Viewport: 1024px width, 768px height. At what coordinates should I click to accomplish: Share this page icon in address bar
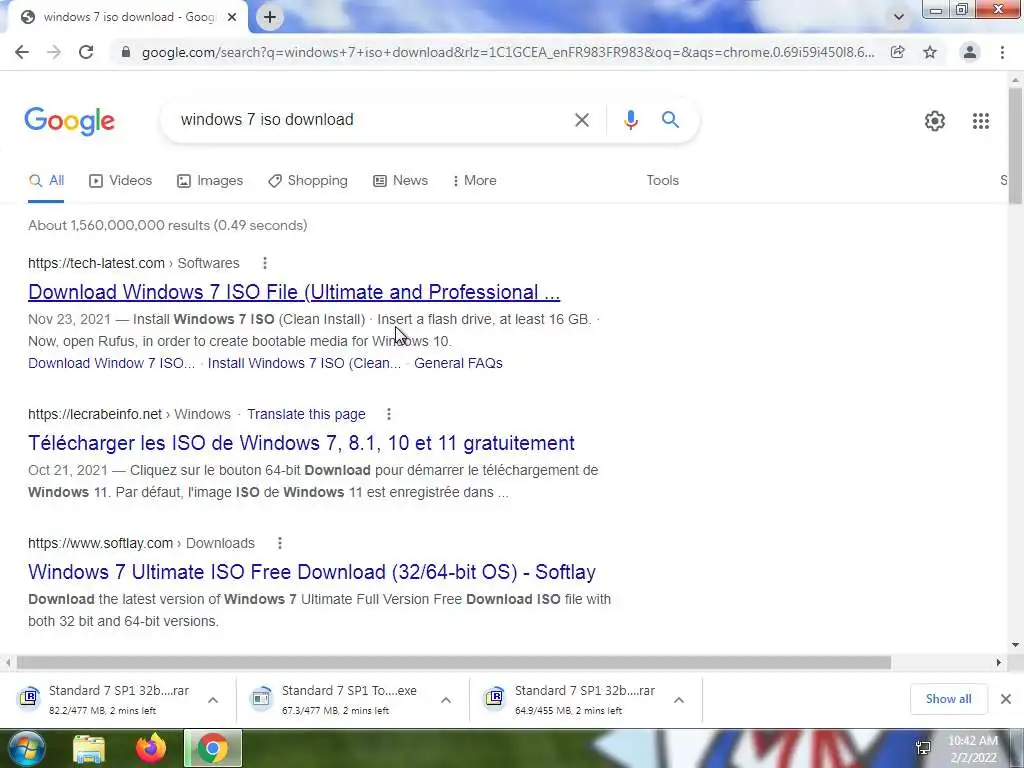point(898,52)
